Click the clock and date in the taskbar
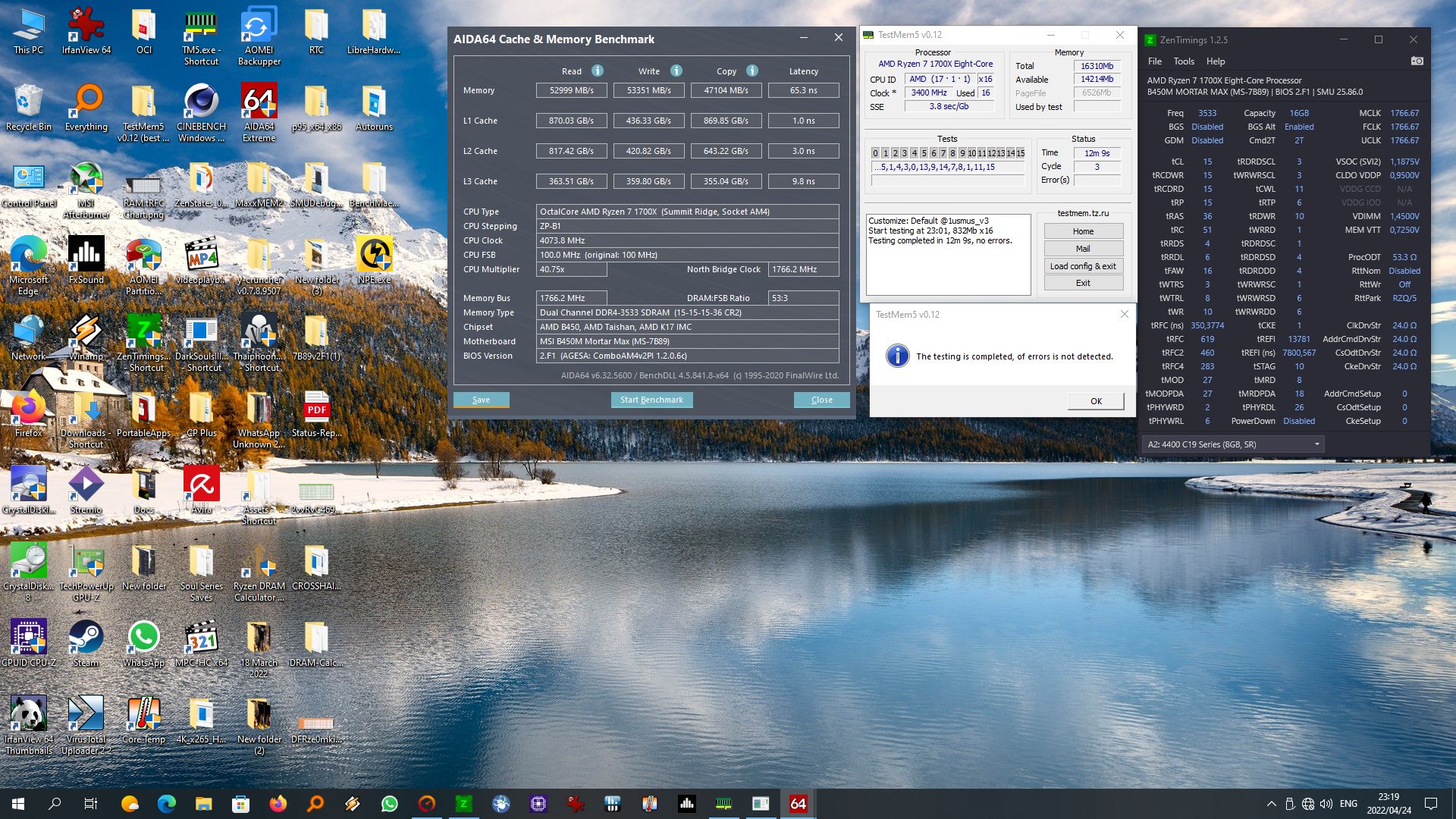Screen dimensions: 1456x819 1389,804
